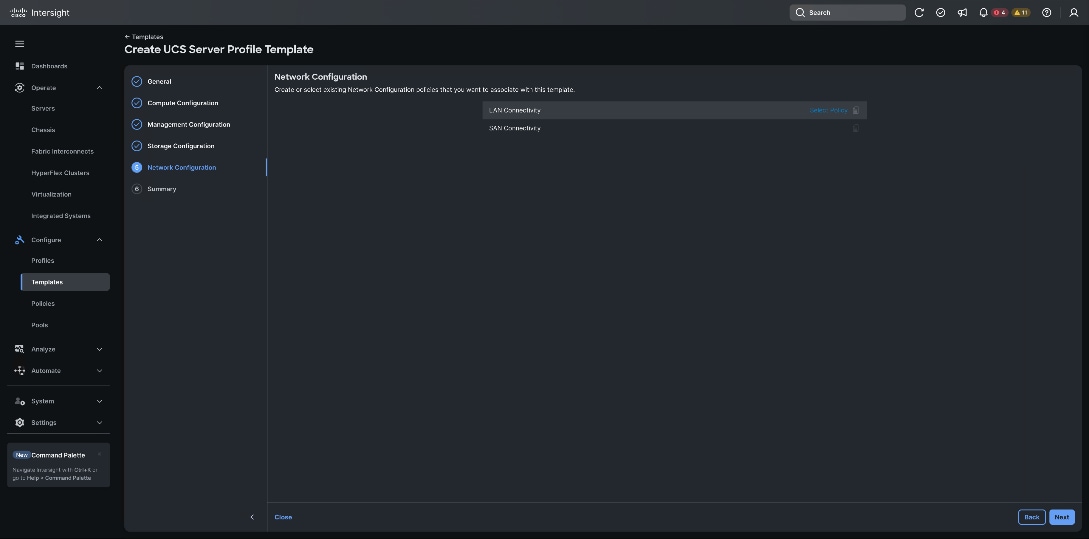This screenshot has height=539, width=1089.
Task: Open Fabric Interconnects in the sidebar
Action: 63,151
